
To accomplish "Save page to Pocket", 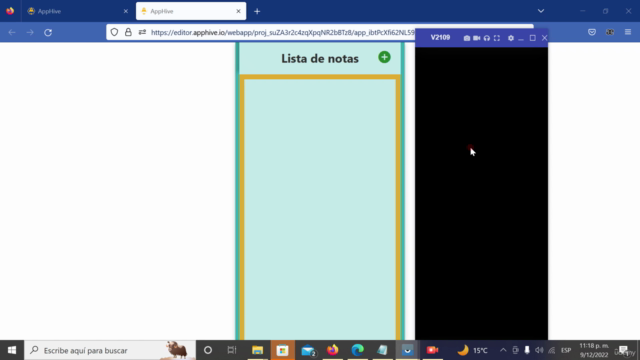I will click(592, 32).
